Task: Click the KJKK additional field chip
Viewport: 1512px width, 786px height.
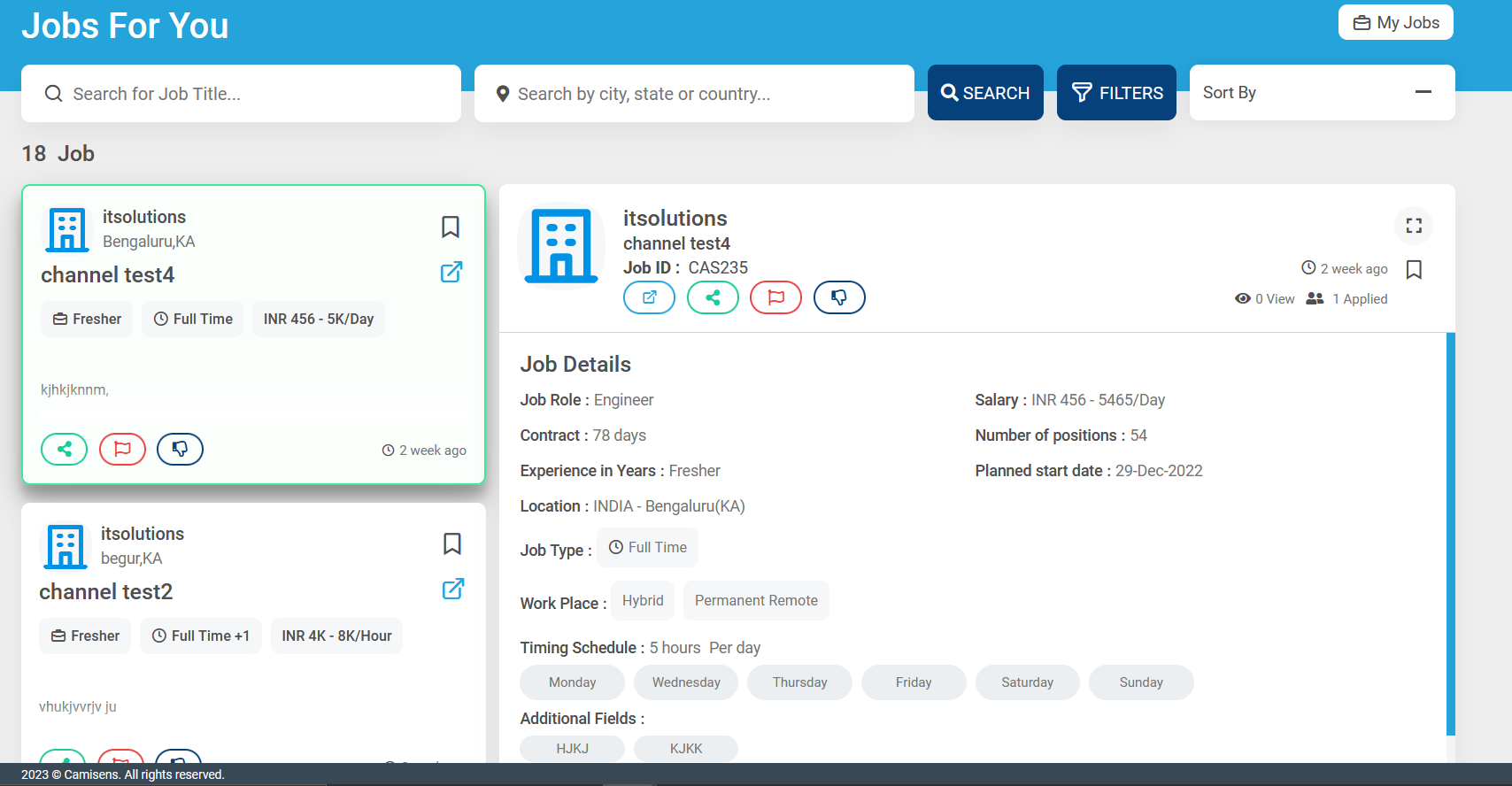Action: [686, 749]
